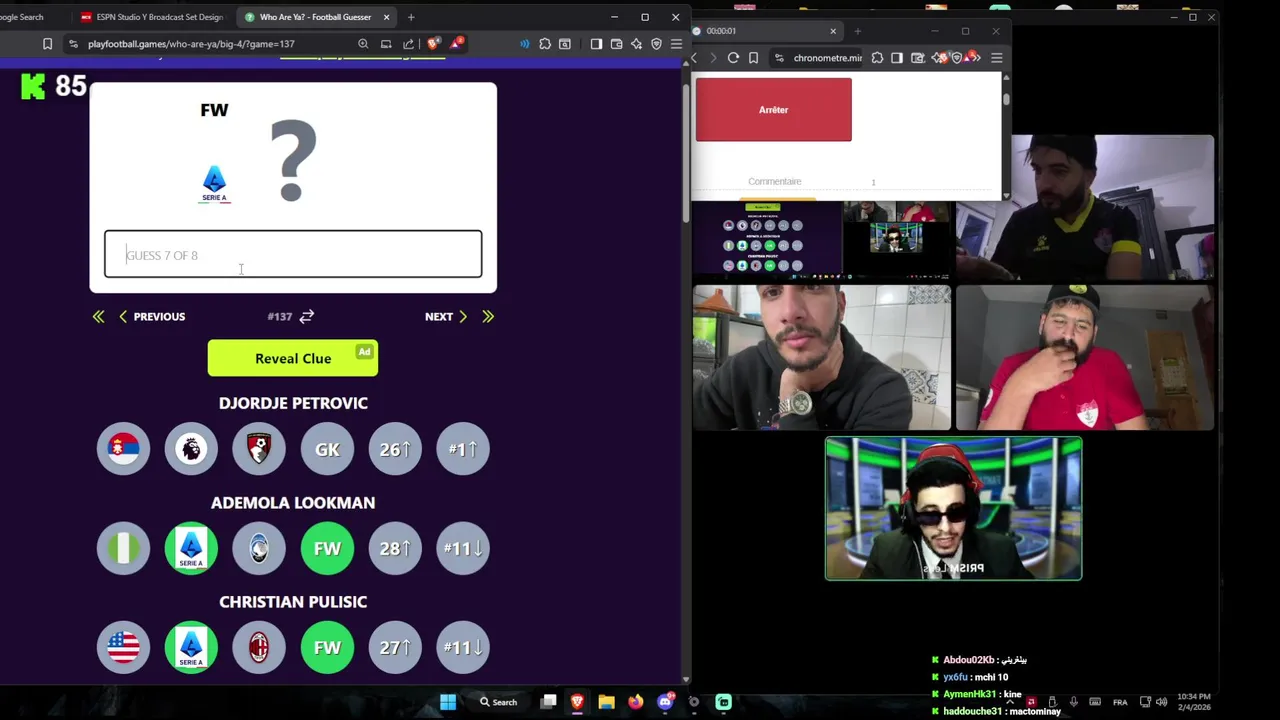The height and width of the screenshot is (720, 1280).
Task: Click Serbia flag in Petrovic row
Action: (123, 449)
